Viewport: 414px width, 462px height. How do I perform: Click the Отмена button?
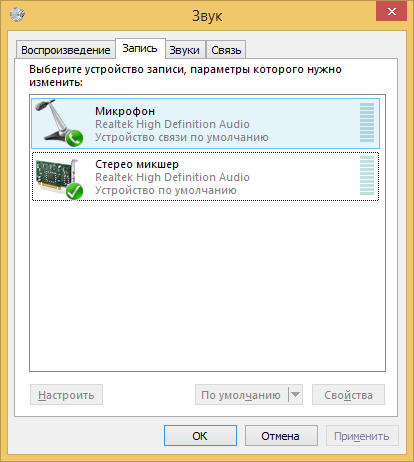(281, 436)
